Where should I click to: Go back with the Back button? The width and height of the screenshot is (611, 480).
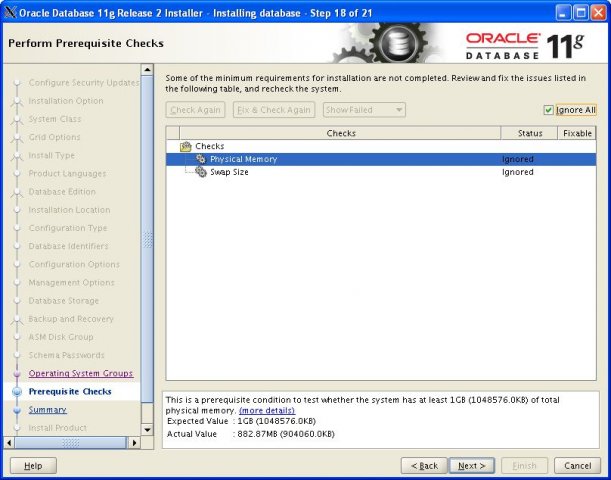pyautogui.click(x=424, y=466)
